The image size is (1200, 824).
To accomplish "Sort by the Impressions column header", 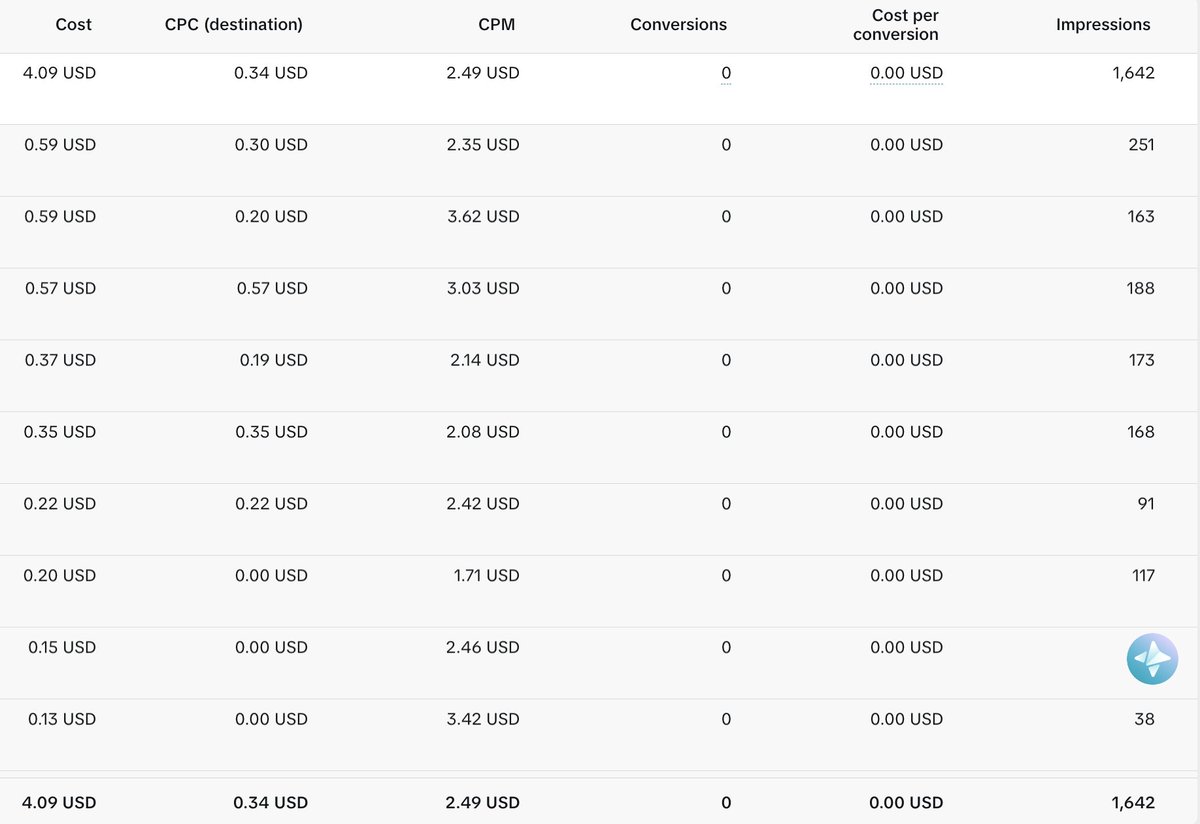I will point(1103,24).
